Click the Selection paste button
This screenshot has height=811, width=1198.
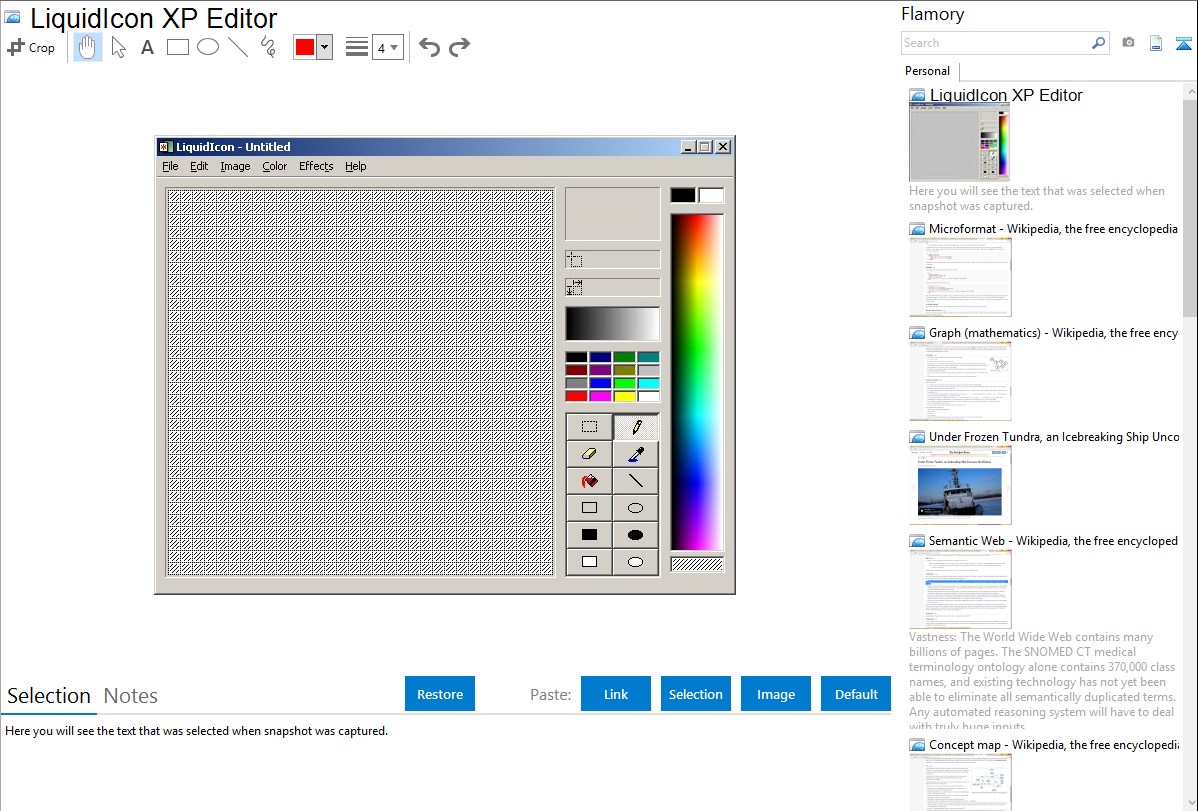point(696,694)
